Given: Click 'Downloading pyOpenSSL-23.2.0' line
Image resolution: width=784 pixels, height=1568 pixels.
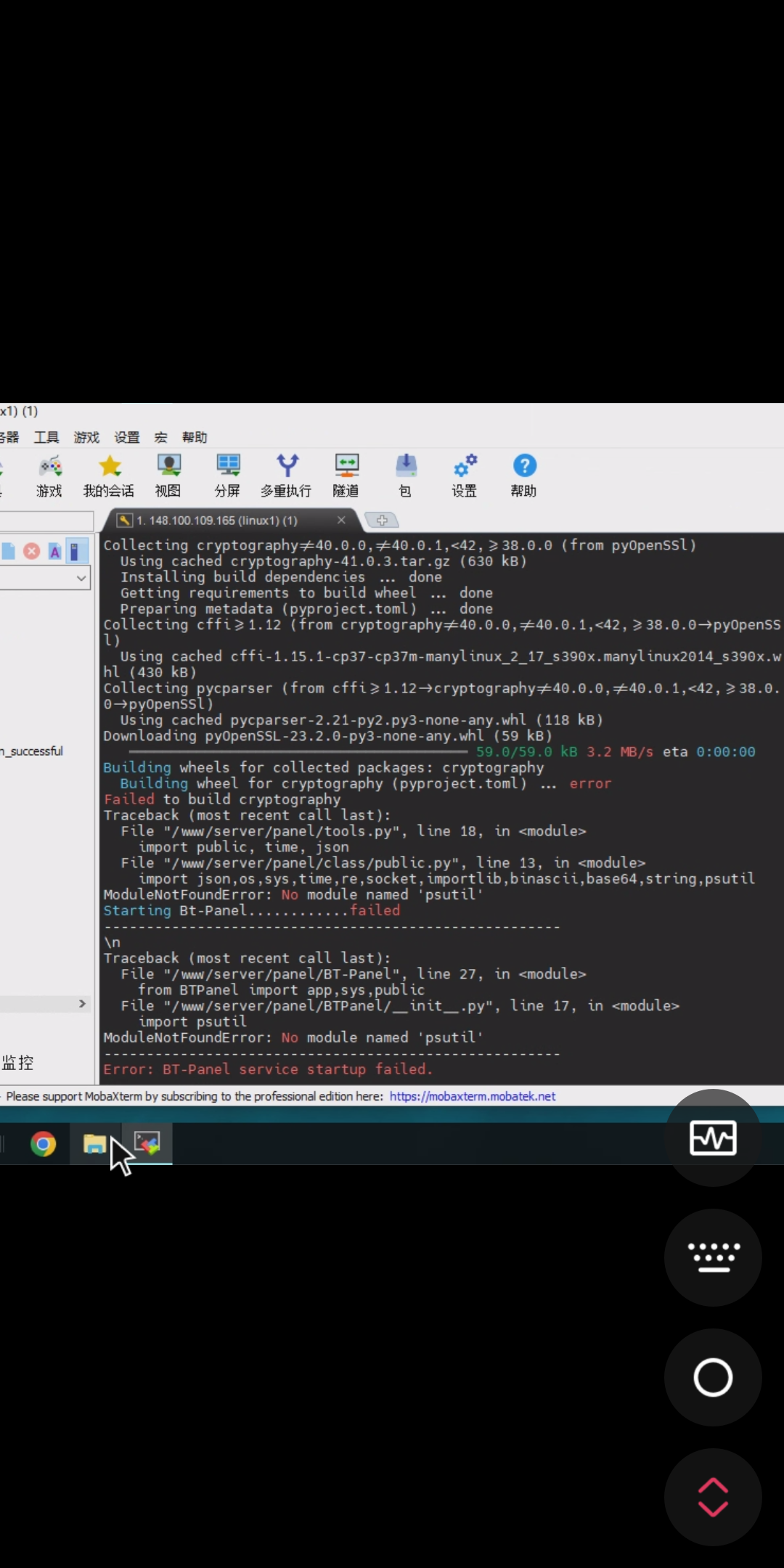Looking at the screenshot, I should [328, 735].
